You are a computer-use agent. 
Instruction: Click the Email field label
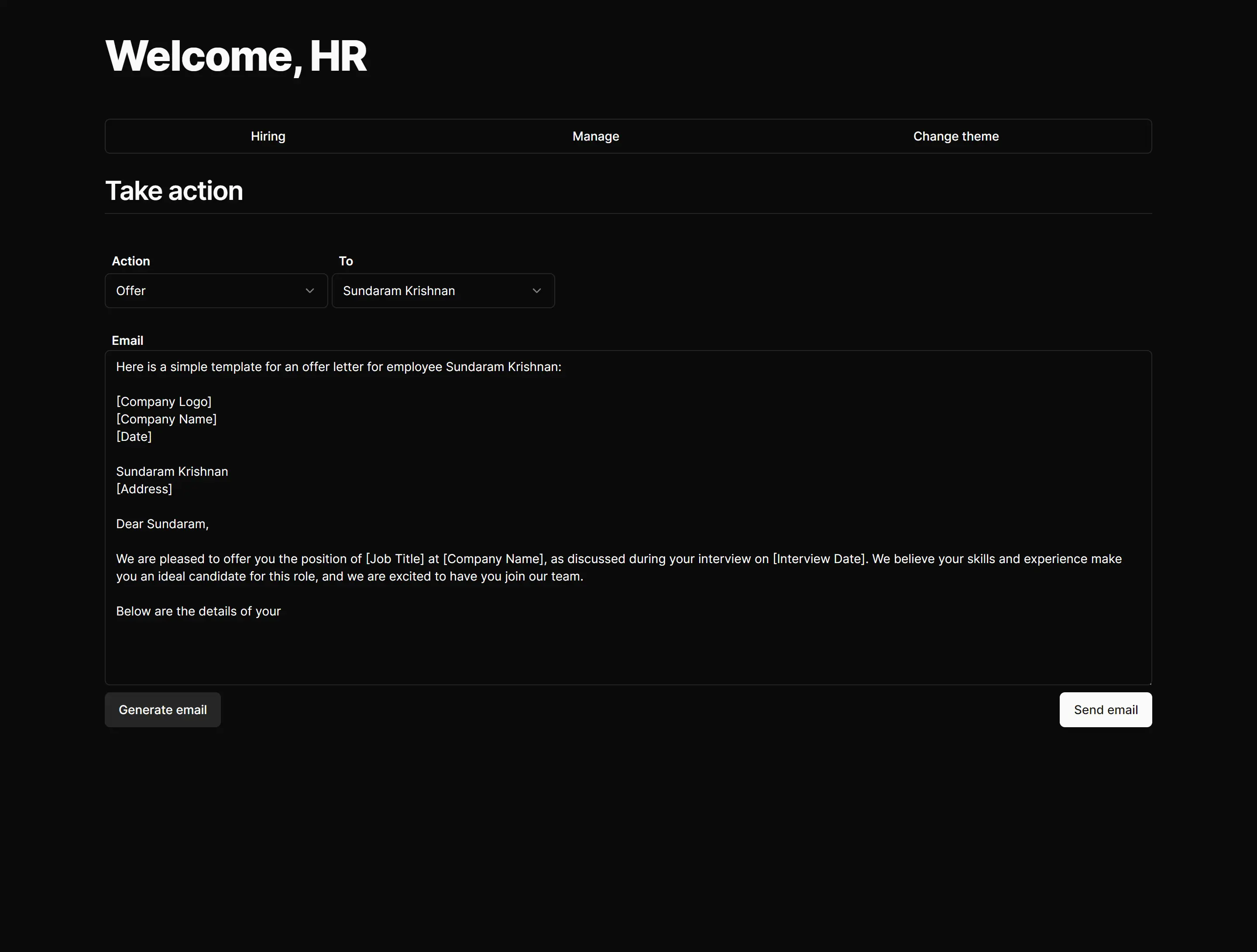[x=127, y=341]
